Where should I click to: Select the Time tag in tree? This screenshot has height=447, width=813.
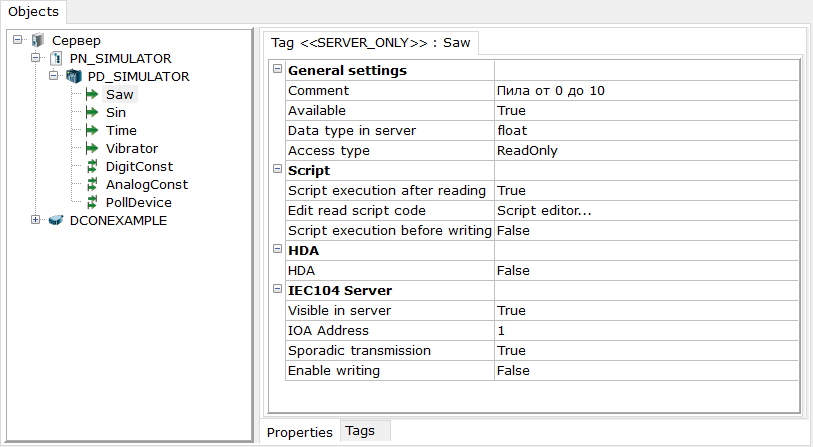[121, 131]
